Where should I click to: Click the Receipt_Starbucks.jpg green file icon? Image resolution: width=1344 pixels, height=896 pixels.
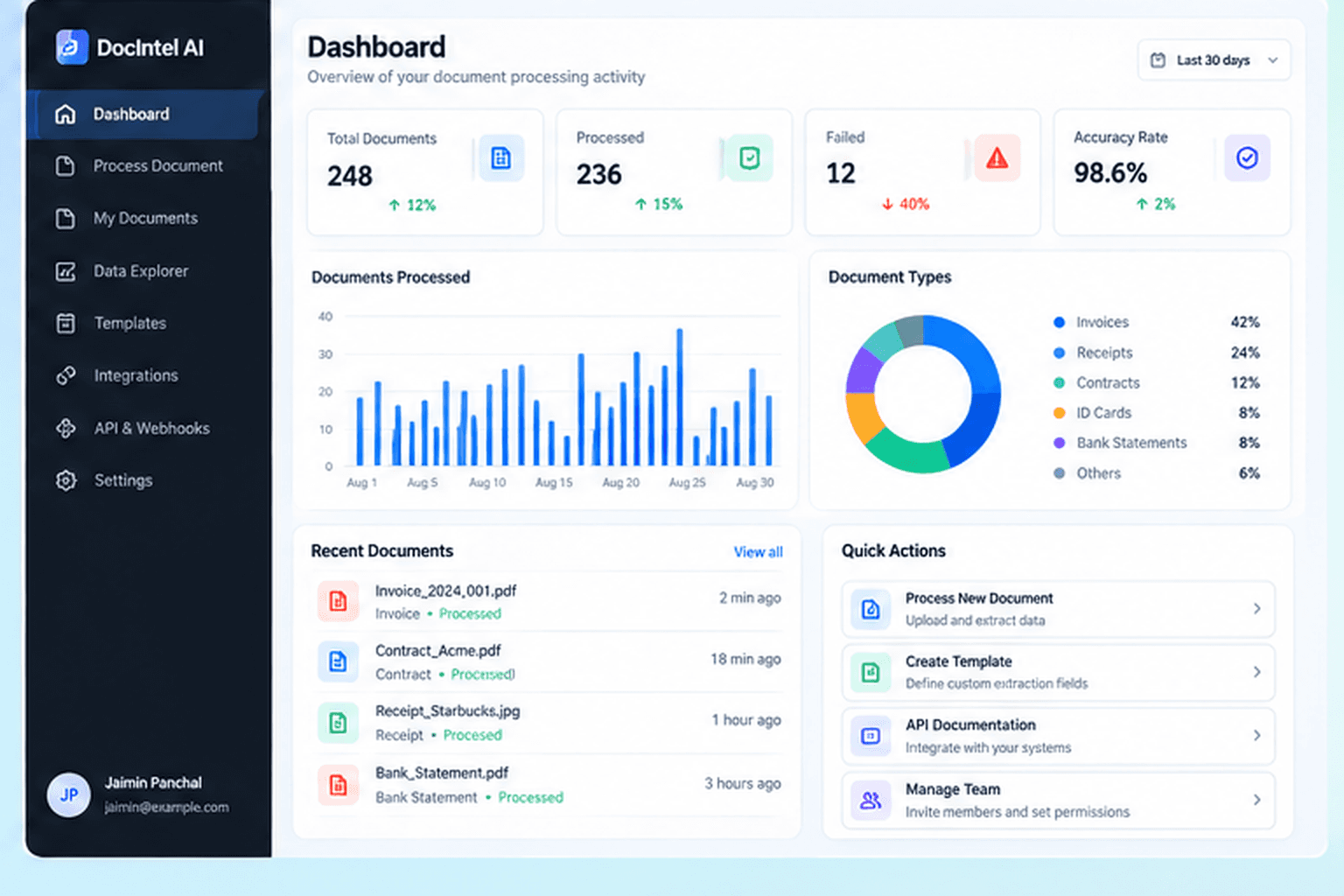pos(338,723)
